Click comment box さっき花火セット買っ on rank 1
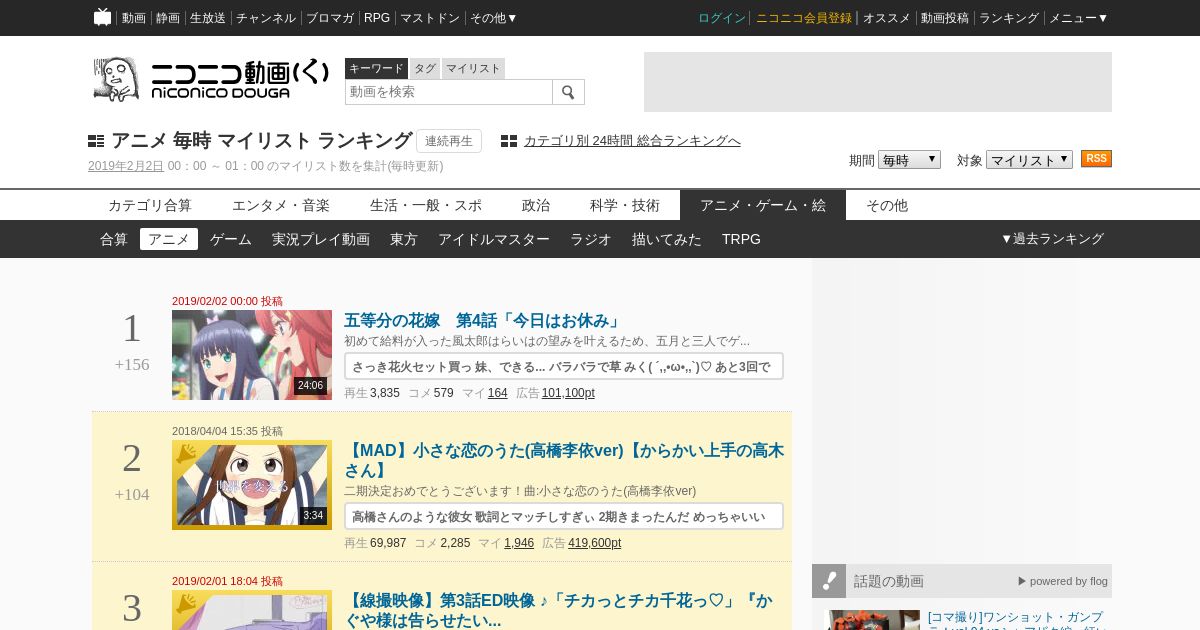1200x630 pixels. (x=564, y=366)
